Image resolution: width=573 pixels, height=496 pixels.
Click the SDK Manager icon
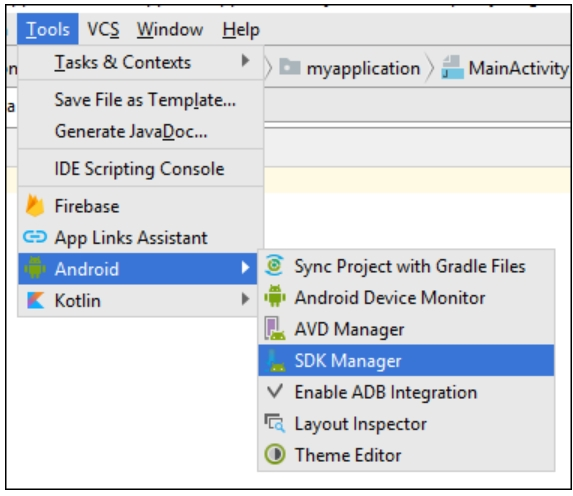tap(276, 360)
